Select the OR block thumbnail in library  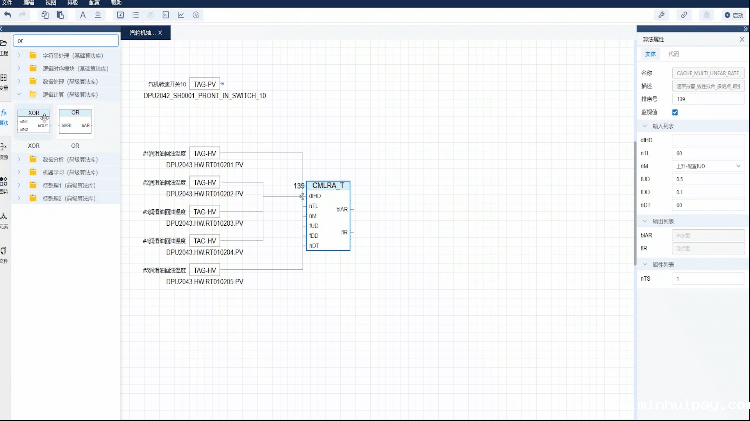75,119
